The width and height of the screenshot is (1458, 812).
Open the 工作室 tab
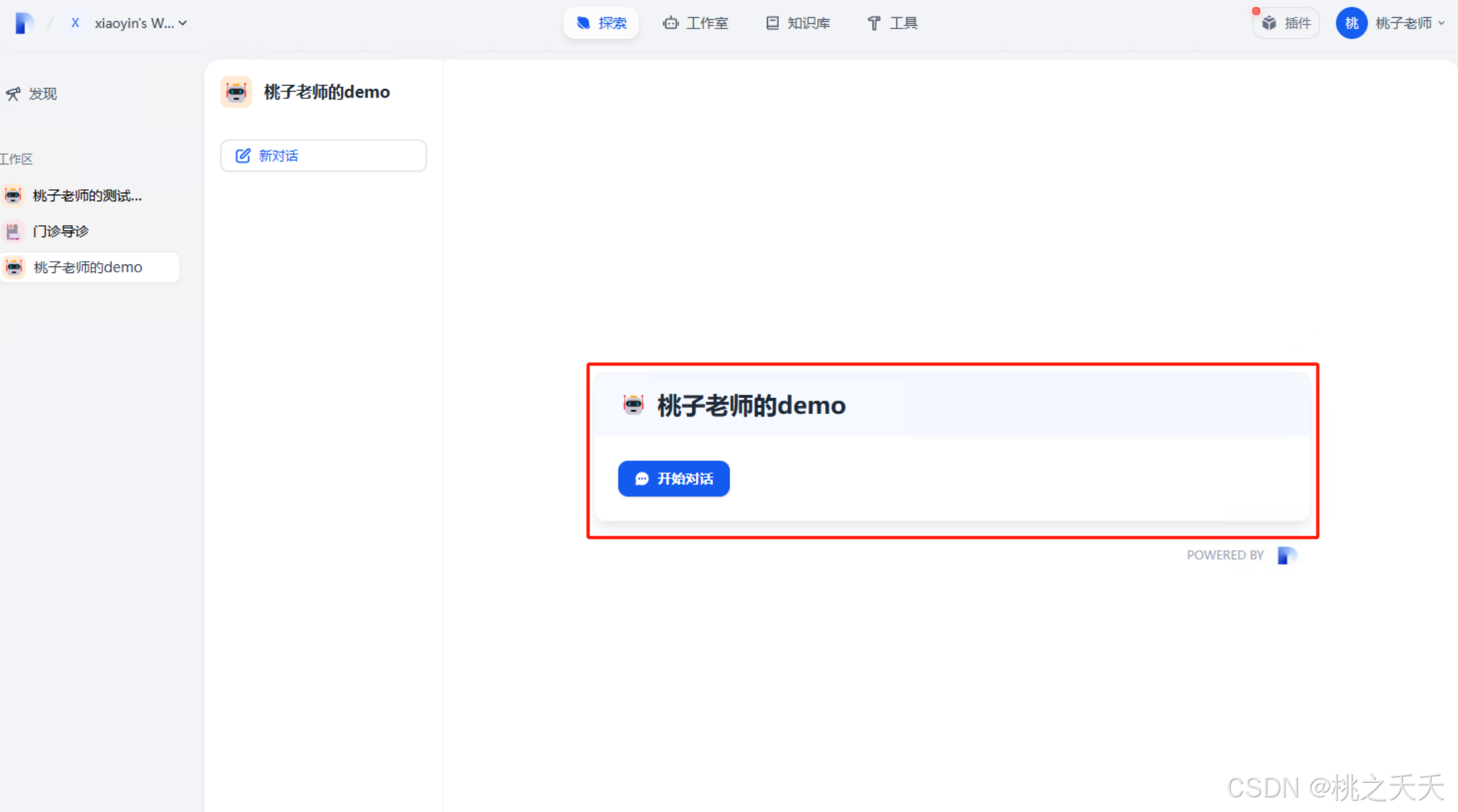point(696,23)
